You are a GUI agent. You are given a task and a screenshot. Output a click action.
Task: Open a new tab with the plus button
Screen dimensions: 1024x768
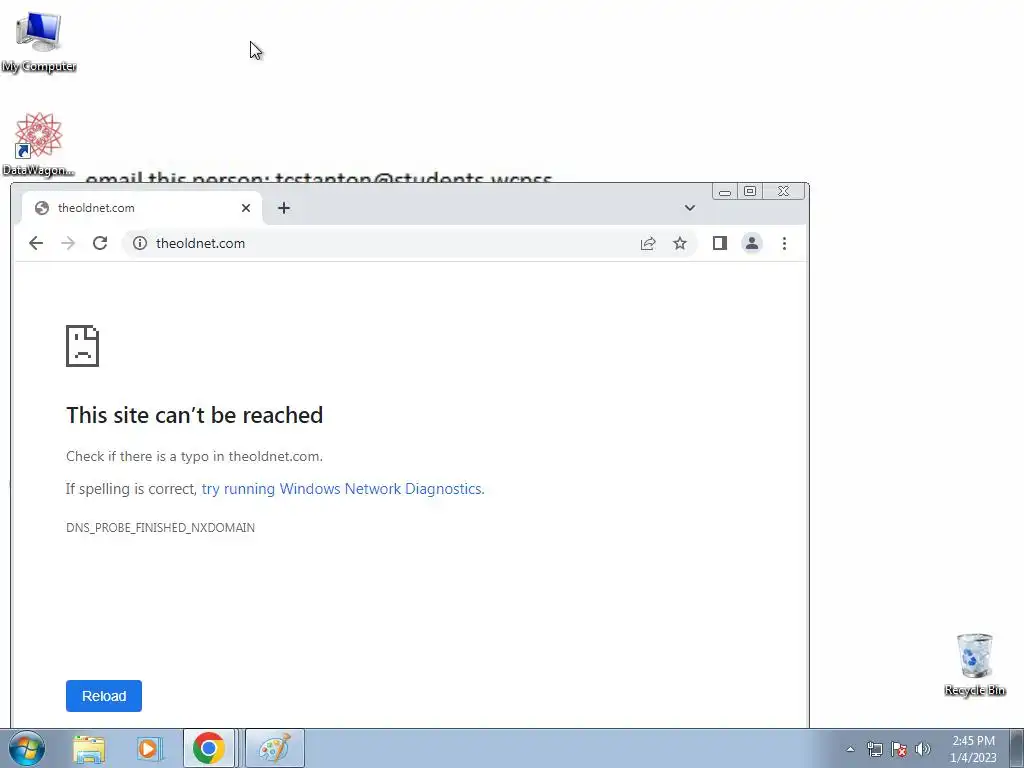(x=283, y=208)
